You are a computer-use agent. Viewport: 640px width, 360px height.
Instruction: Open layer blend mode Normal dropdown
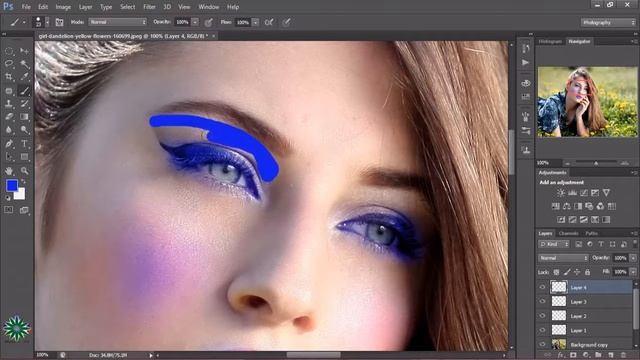(x=563, y=258)
